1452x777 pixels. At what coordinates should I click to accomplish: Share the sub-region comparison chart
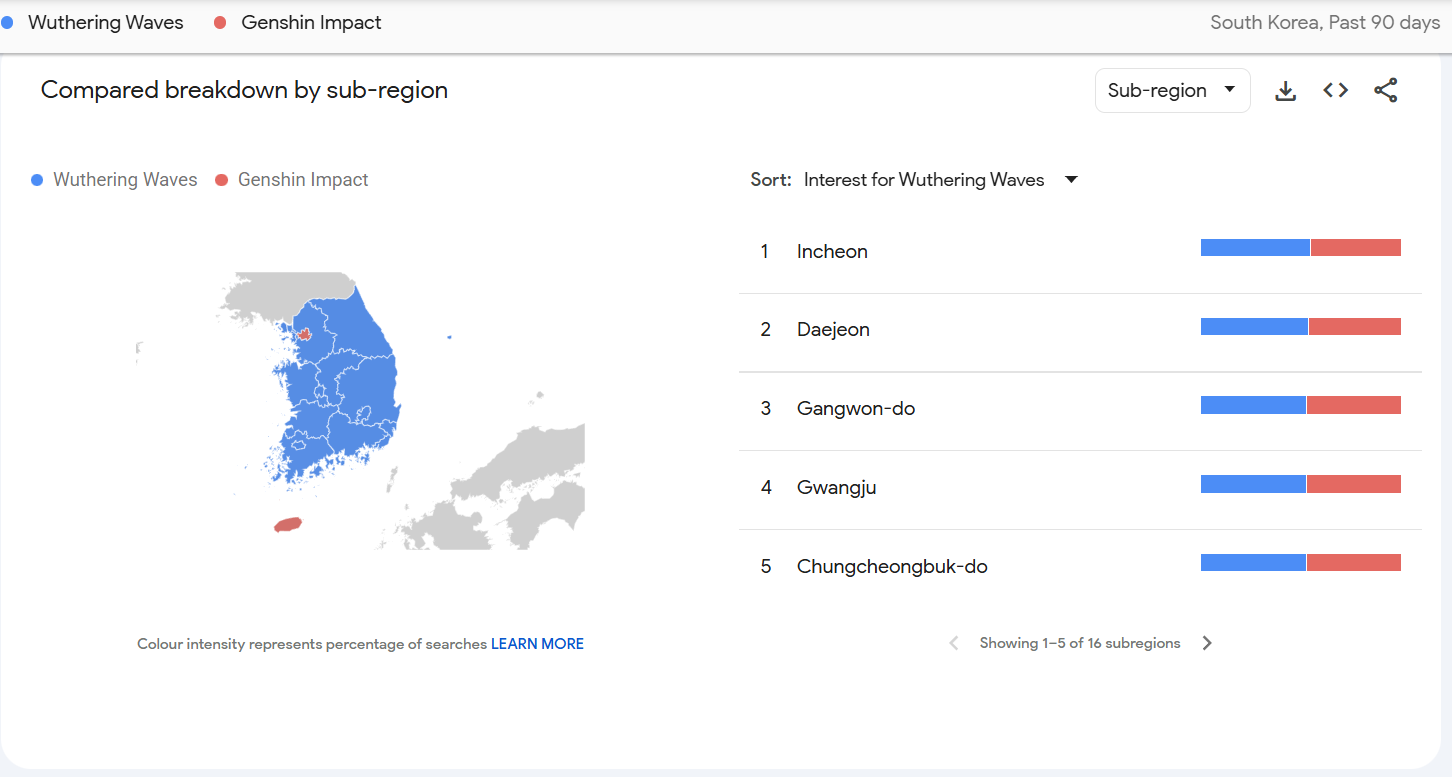pyautogui.click(x=1385, y=91)
